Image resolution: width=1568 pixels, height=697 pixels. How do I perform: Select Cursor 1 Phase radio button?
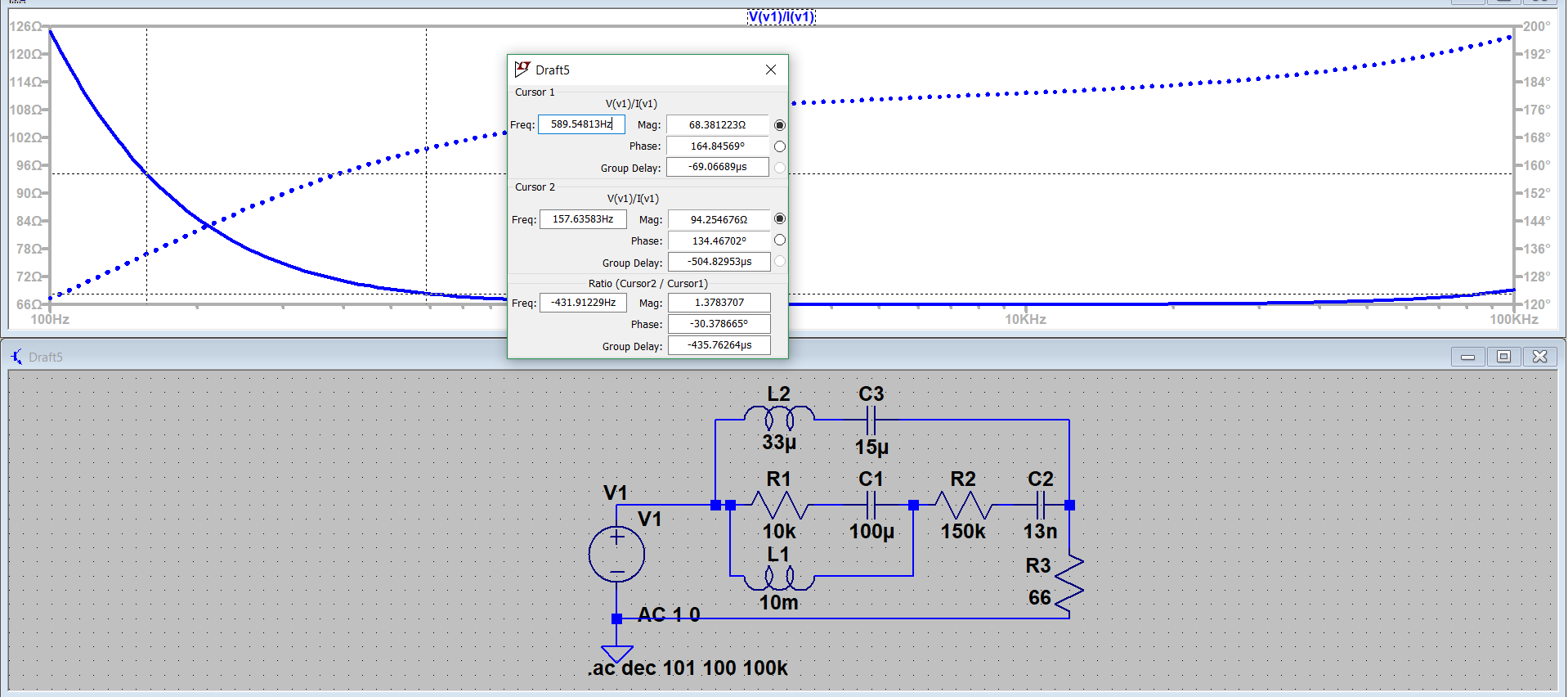pyautogui.click(x=780, y=146)
